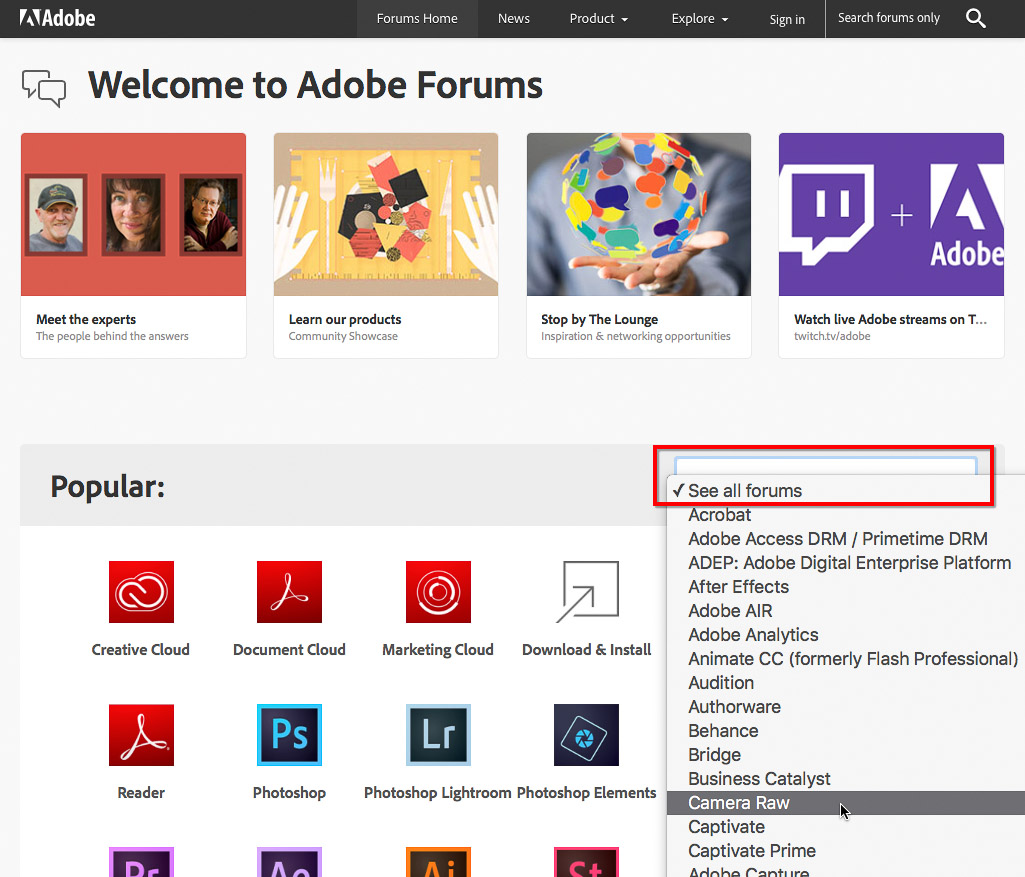Viewport: 1025px width, 877px height.
Task: Select ADEP: Adobe Digital Enterprise Platform
Action: click(846, 563)
